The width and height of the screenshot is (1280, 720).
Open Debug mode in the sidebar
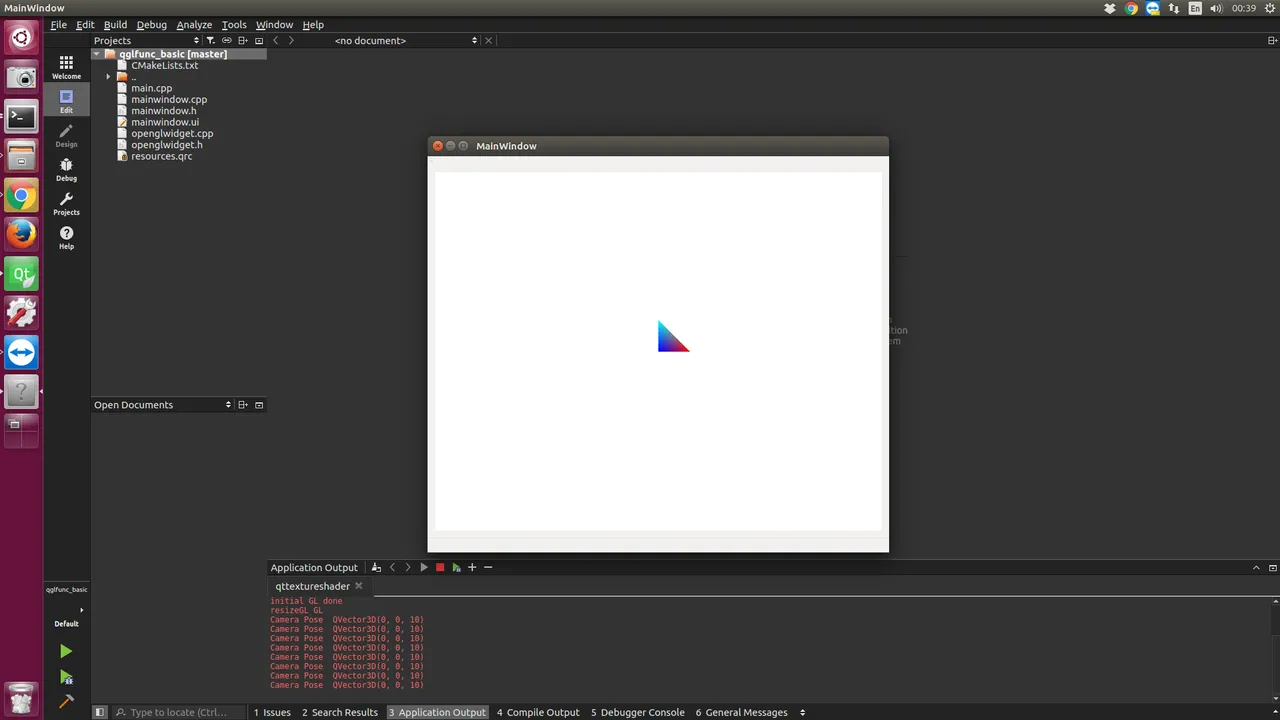coord(66,169)
